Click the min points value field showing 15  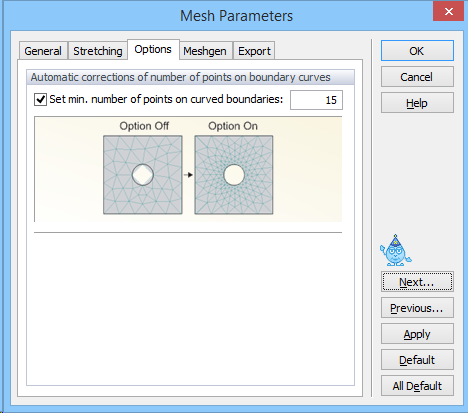pyautogui.click(x=316, y=100)
